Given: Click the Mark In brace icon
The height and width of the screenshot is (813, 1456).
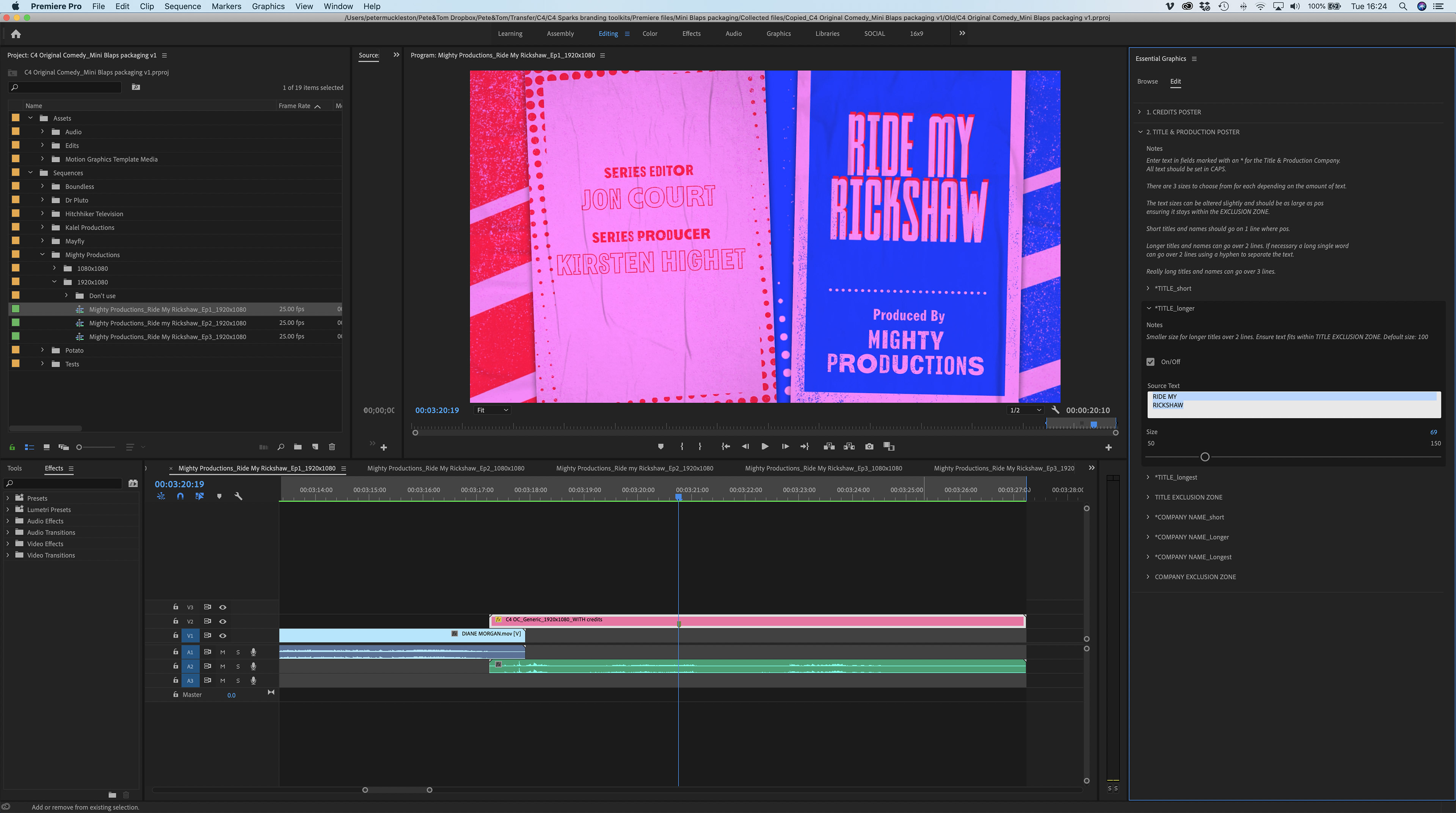Looking at the screenshot, I should pos(682,447).
